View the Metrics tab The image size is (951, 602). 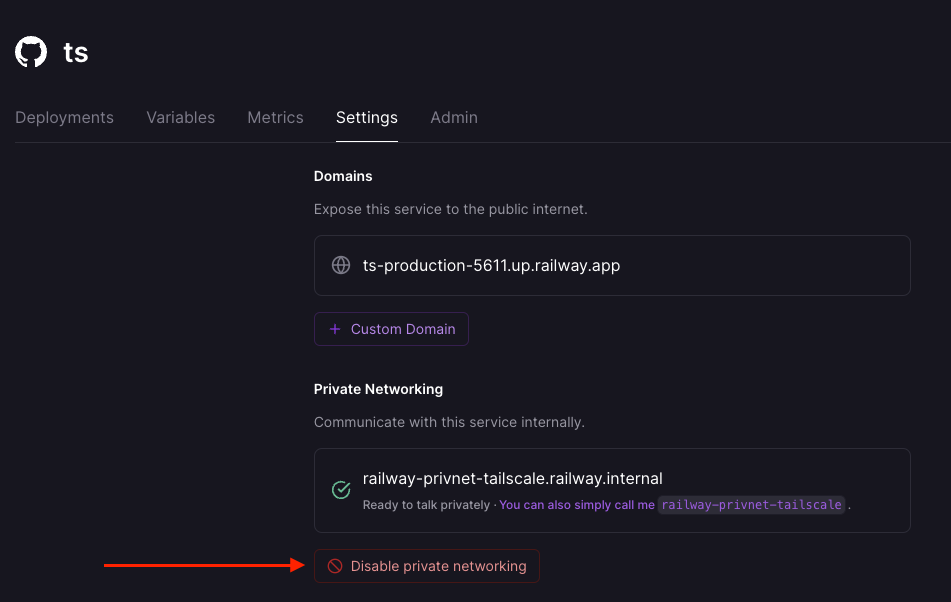pos(275,117)
